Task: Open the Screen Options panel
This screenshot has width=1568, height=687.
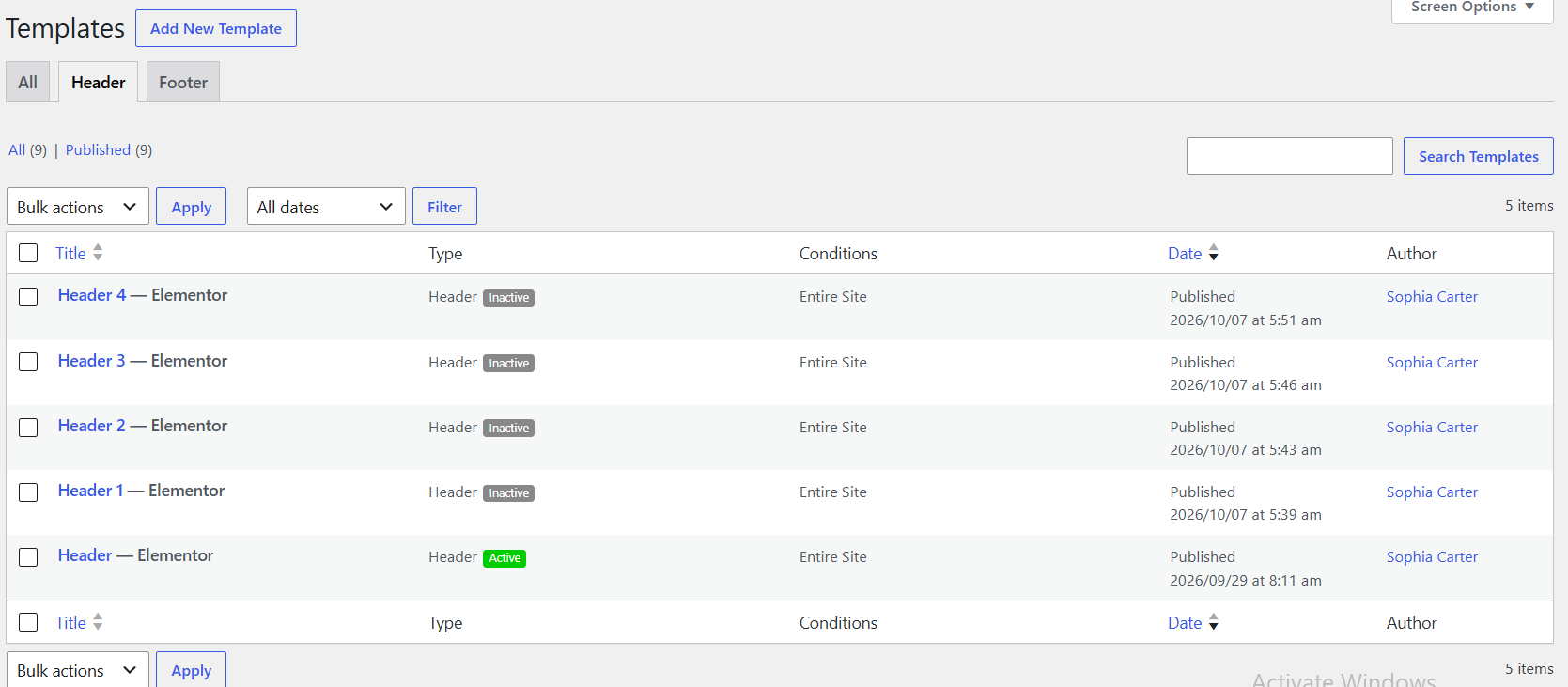Action: coord(1472,8)
